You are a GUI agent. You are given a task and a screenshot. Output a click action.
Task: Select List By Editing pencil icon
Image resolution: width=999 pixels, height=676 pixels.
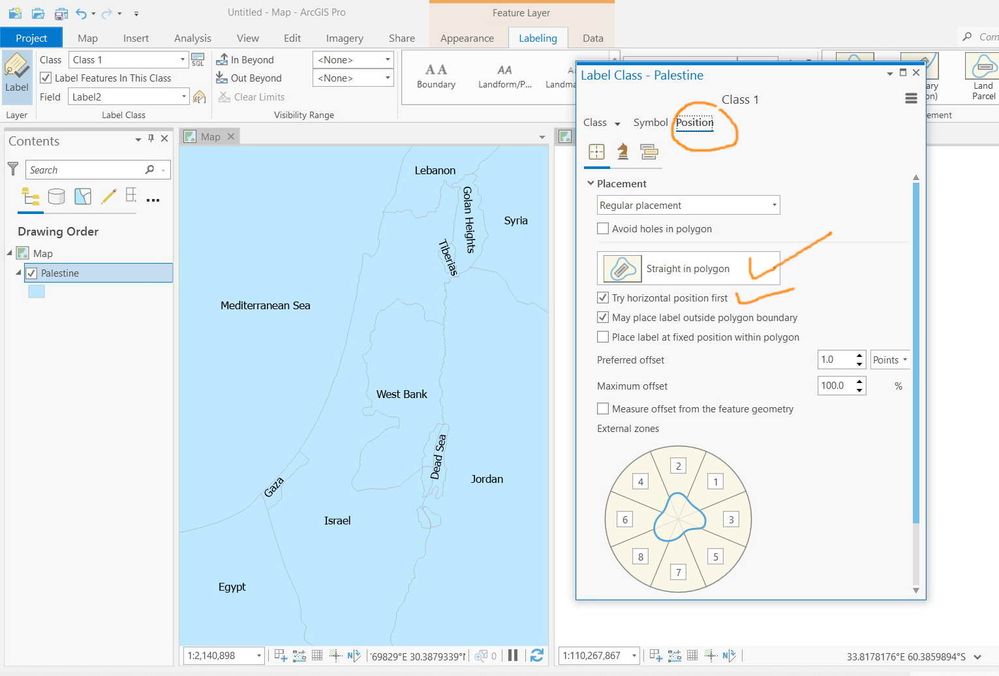[108, 196]
